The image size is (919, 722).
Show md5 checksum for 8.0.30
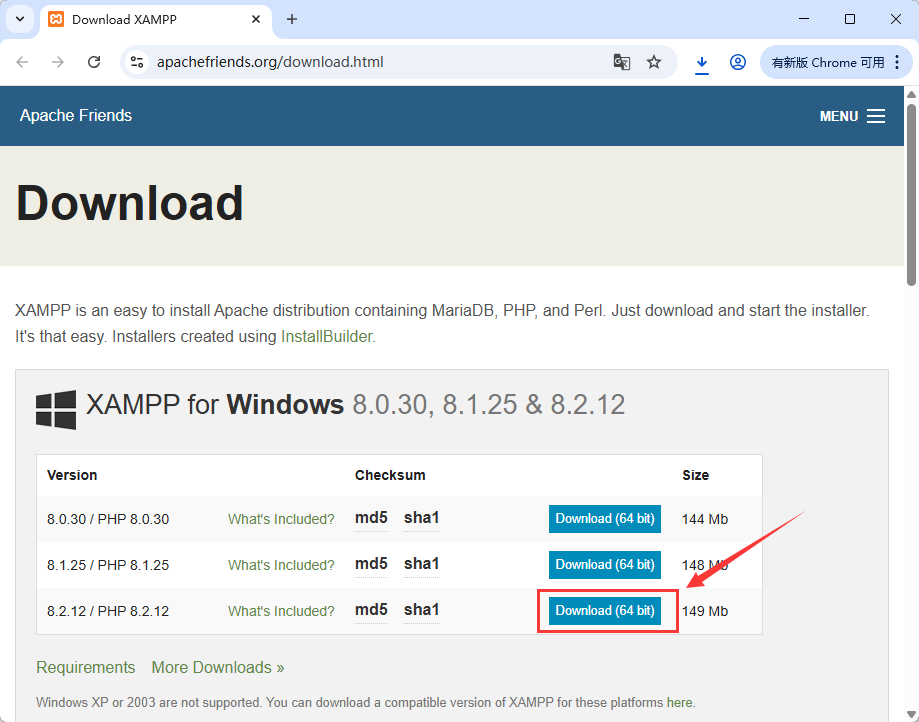[x=371, y=518]
